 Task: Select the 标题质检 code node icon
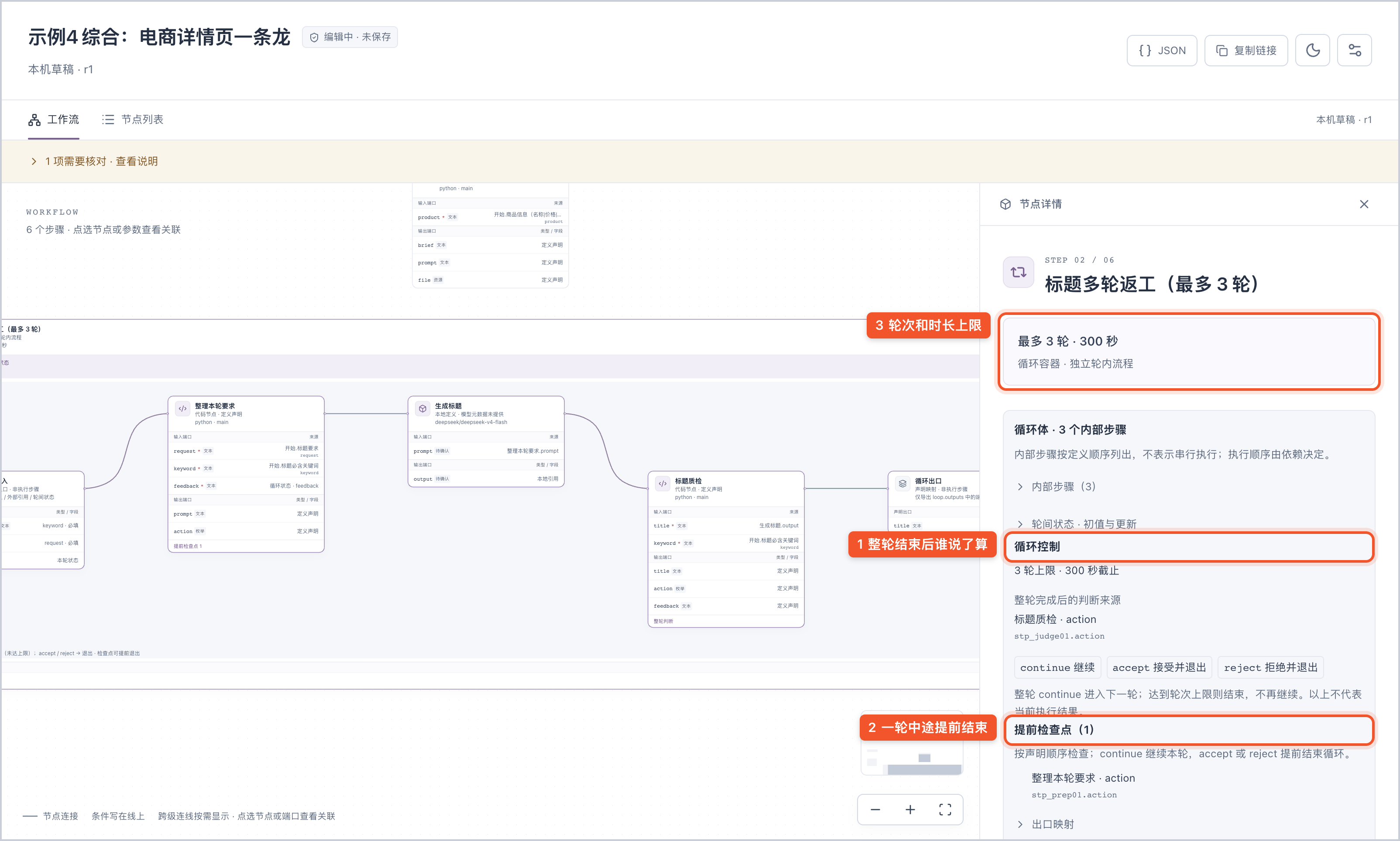pos(662,483)
